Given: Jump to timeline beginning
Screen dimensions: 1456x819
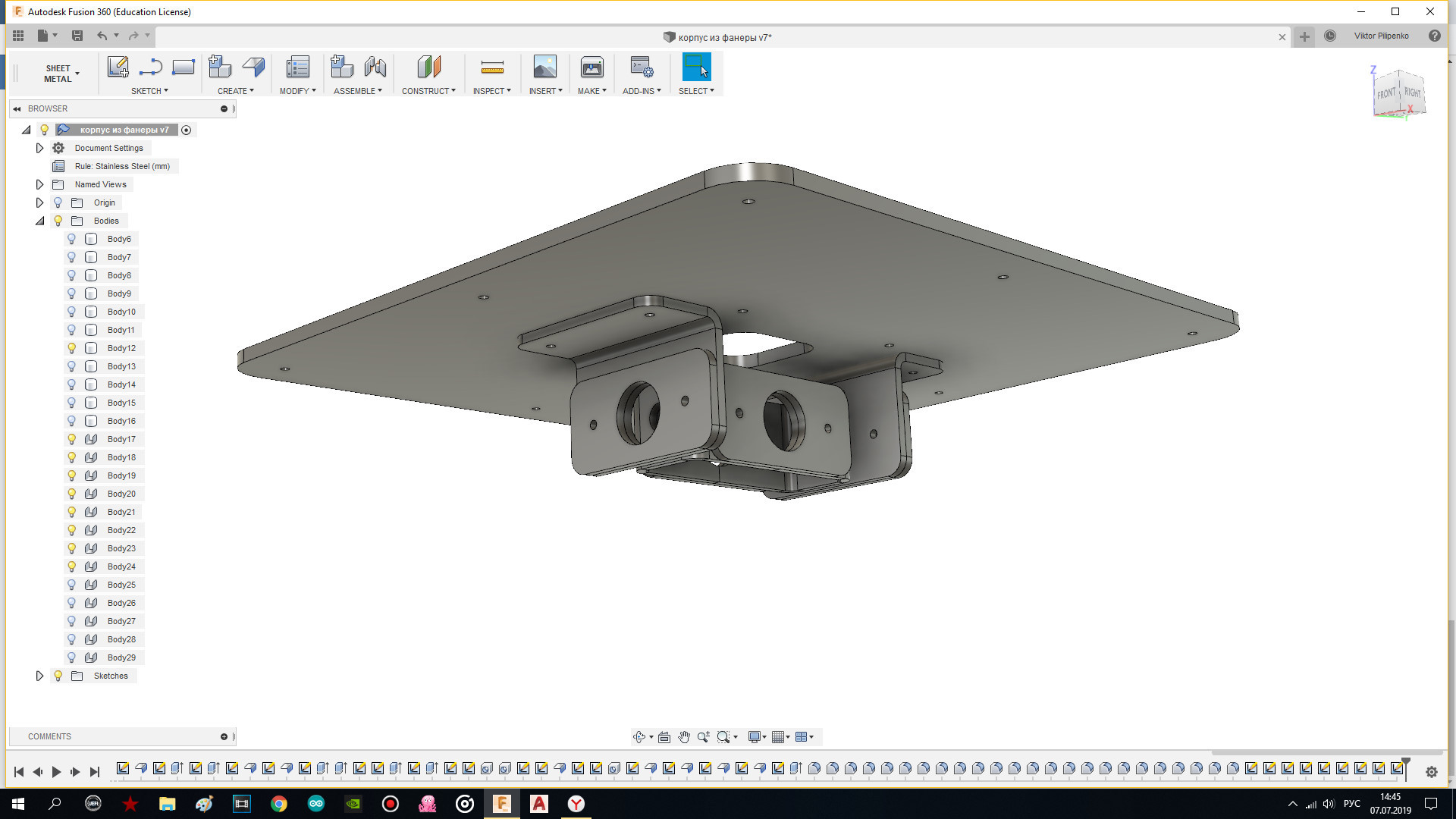Looking at the screenshot, I should [x=19, y=772].
